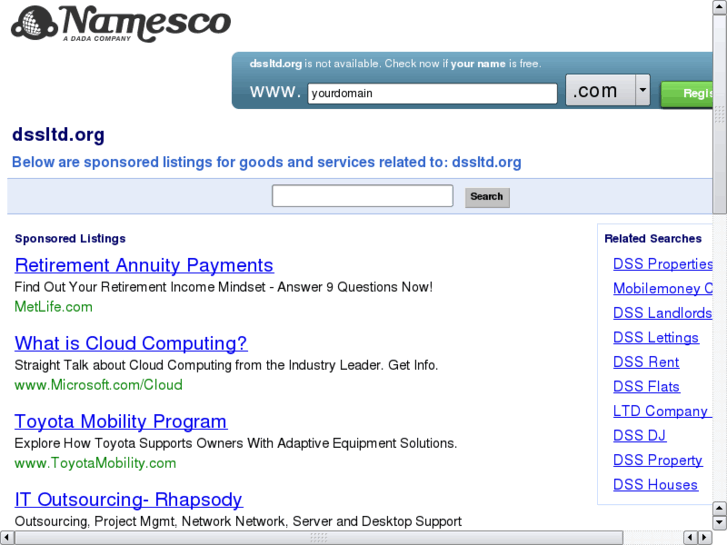Select DSS Landlords related search

[662, 313]
